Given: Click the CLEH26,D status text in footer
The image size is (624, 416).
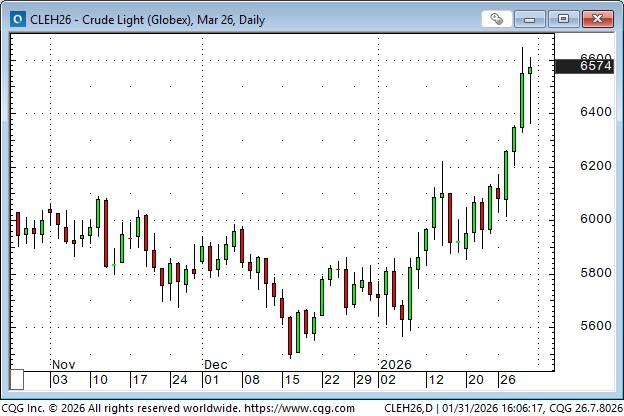Looking at the screenshot, I should pyautogui.click(x=413, y=408).
